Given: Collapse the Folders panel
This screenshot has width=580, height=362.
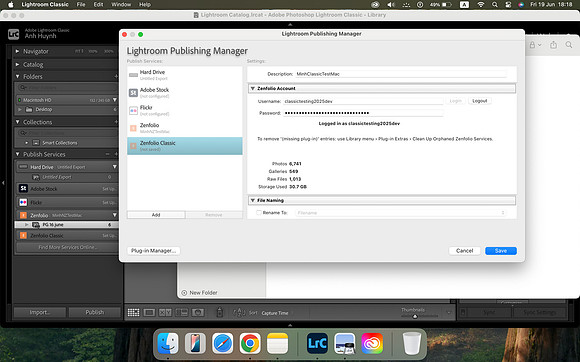Looking at the screenshot, I should click(x=17, y=77).
